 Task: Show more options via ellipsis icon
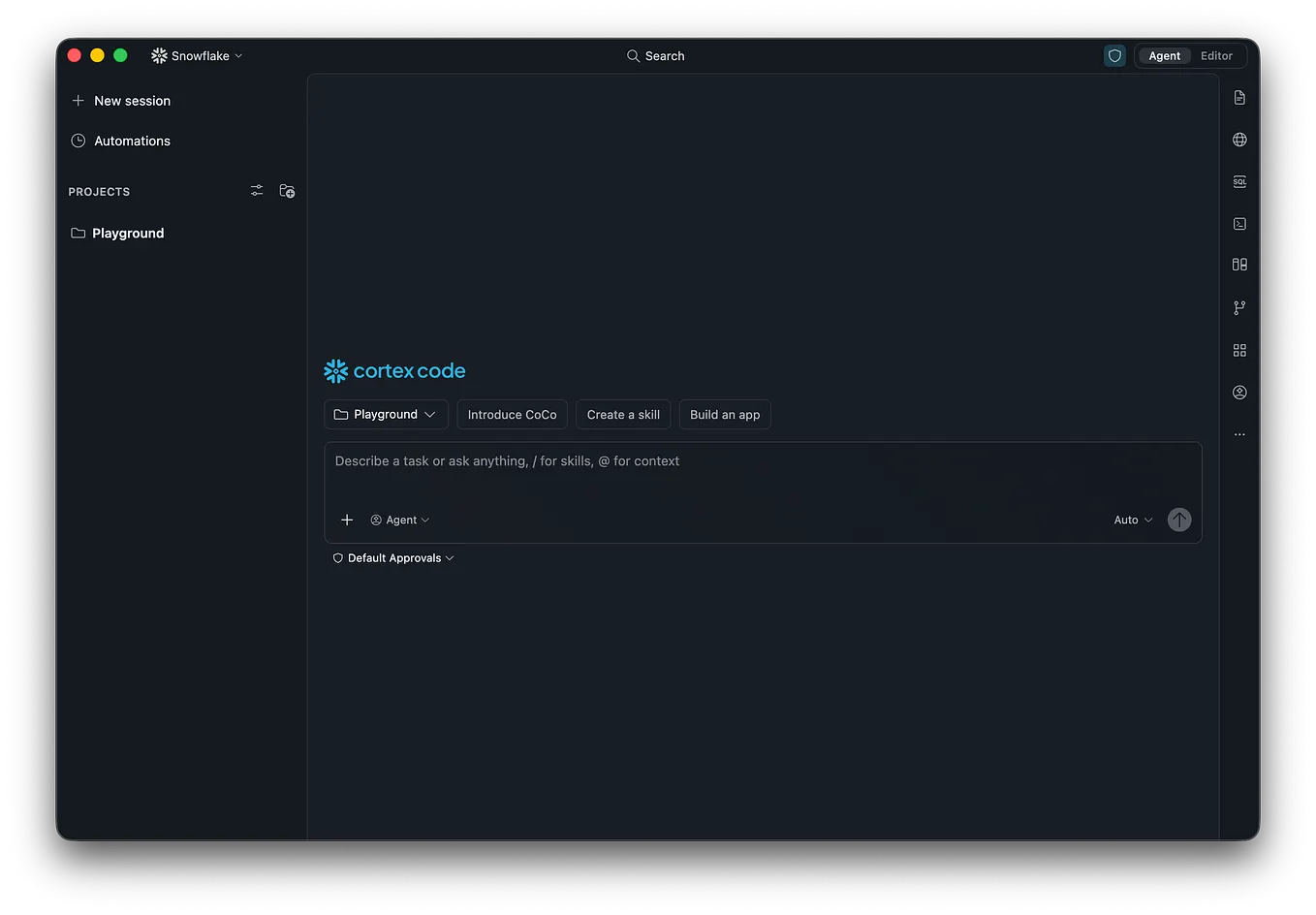pyautogui.click(x=1239, y=435)
